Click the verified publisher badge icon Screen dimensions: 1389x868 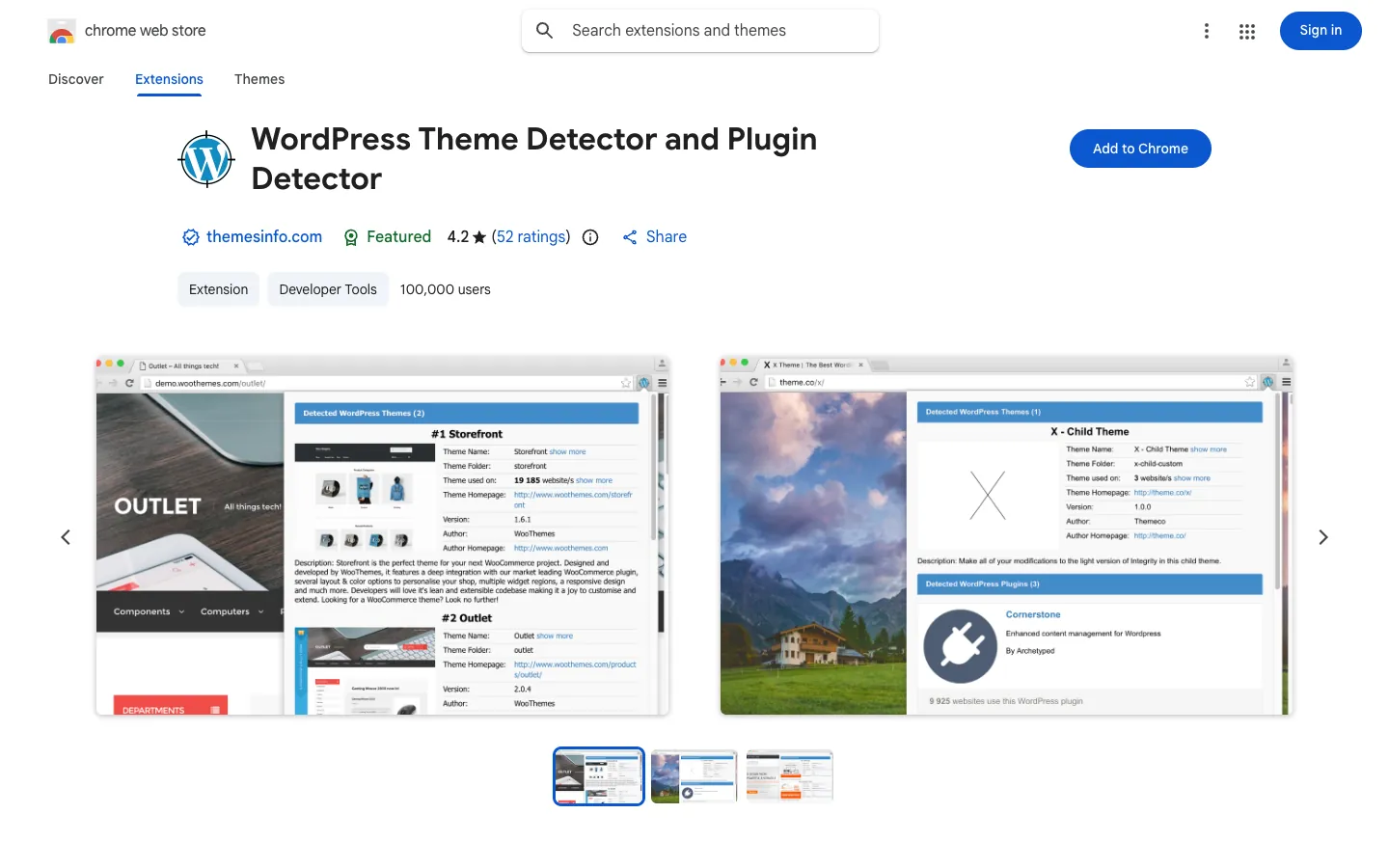(x=191, y=237)
